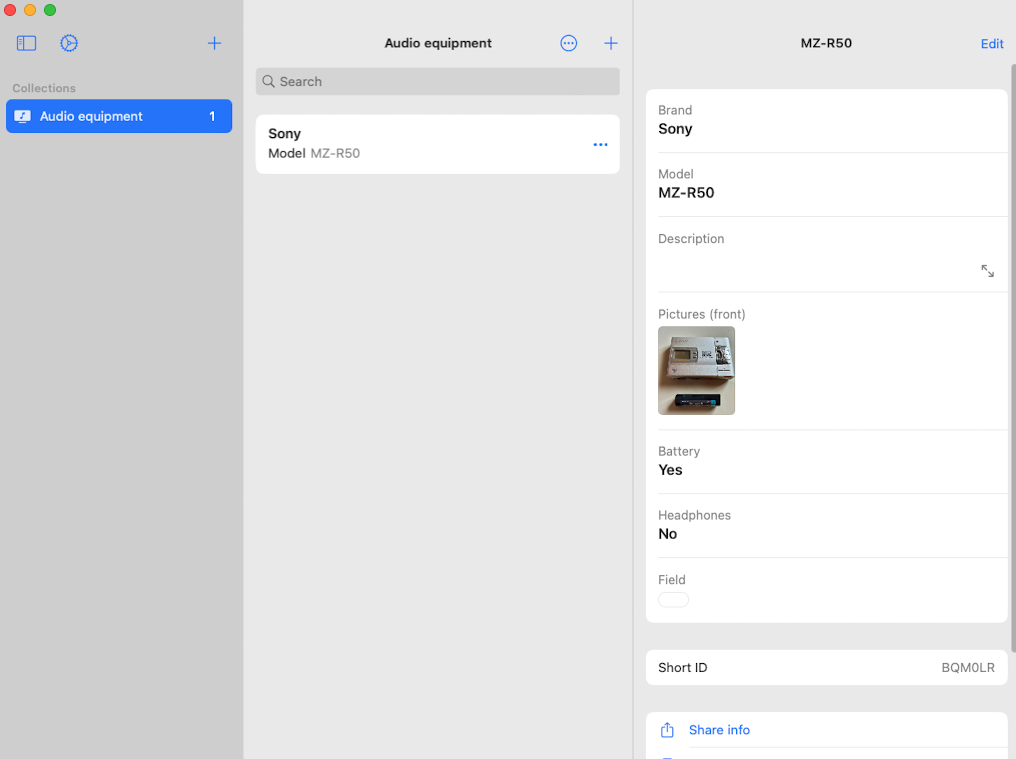This screenshot has height=759, width=1016.
Task: Click the Brand value Sony
Action: click(x=675, y=129)
